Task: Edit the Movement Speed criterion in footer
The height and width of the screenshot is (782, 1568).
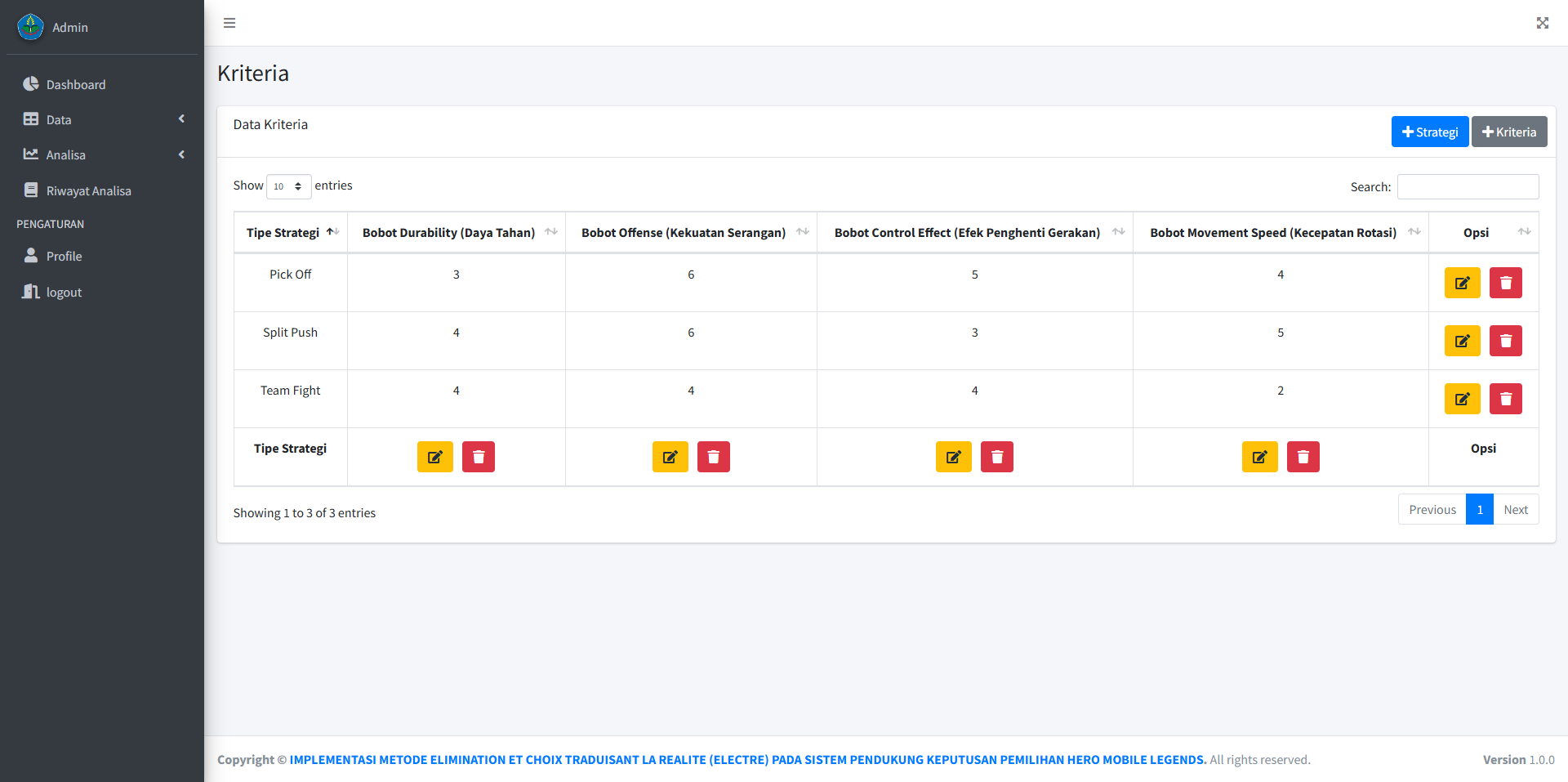Action: coord(1260,457)
